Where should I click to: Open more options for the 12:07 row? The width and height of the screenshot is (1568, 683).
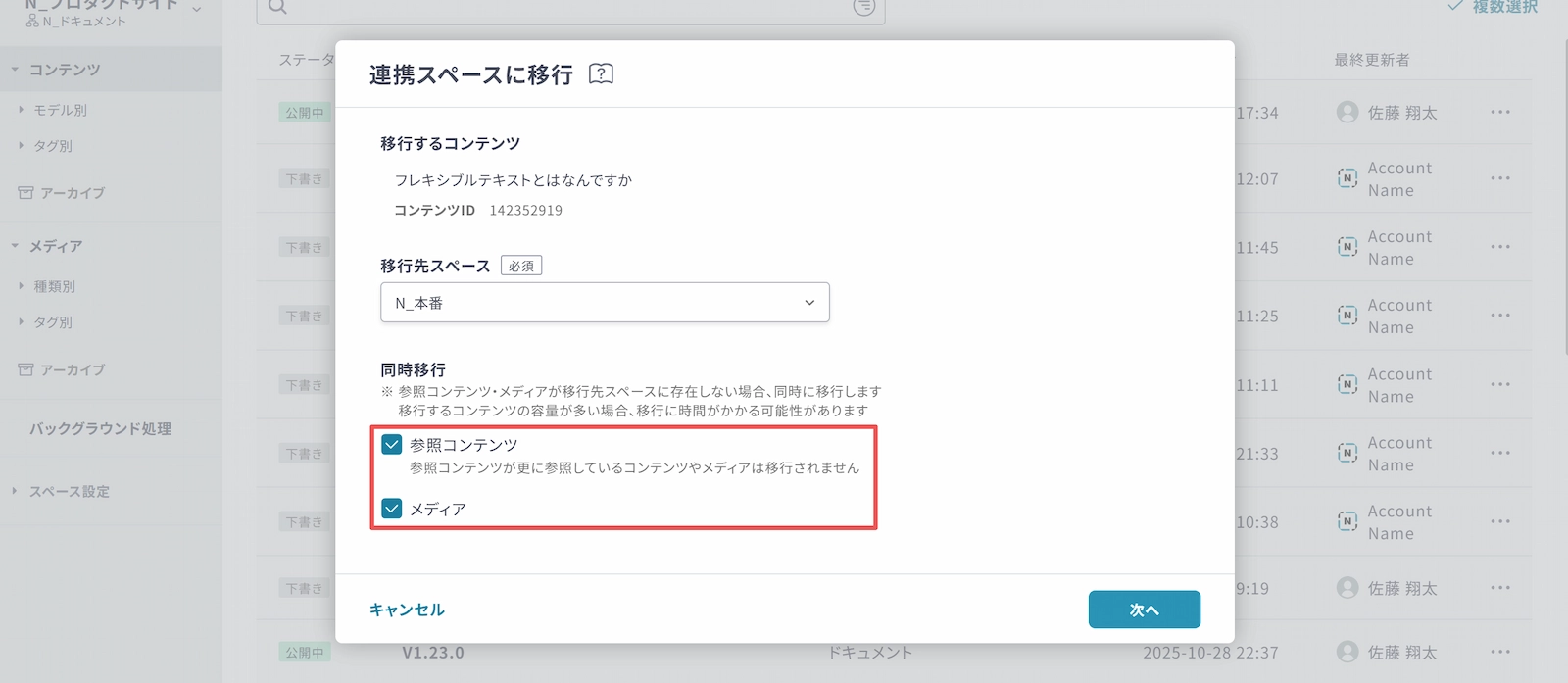click(x=1499, y=178)
